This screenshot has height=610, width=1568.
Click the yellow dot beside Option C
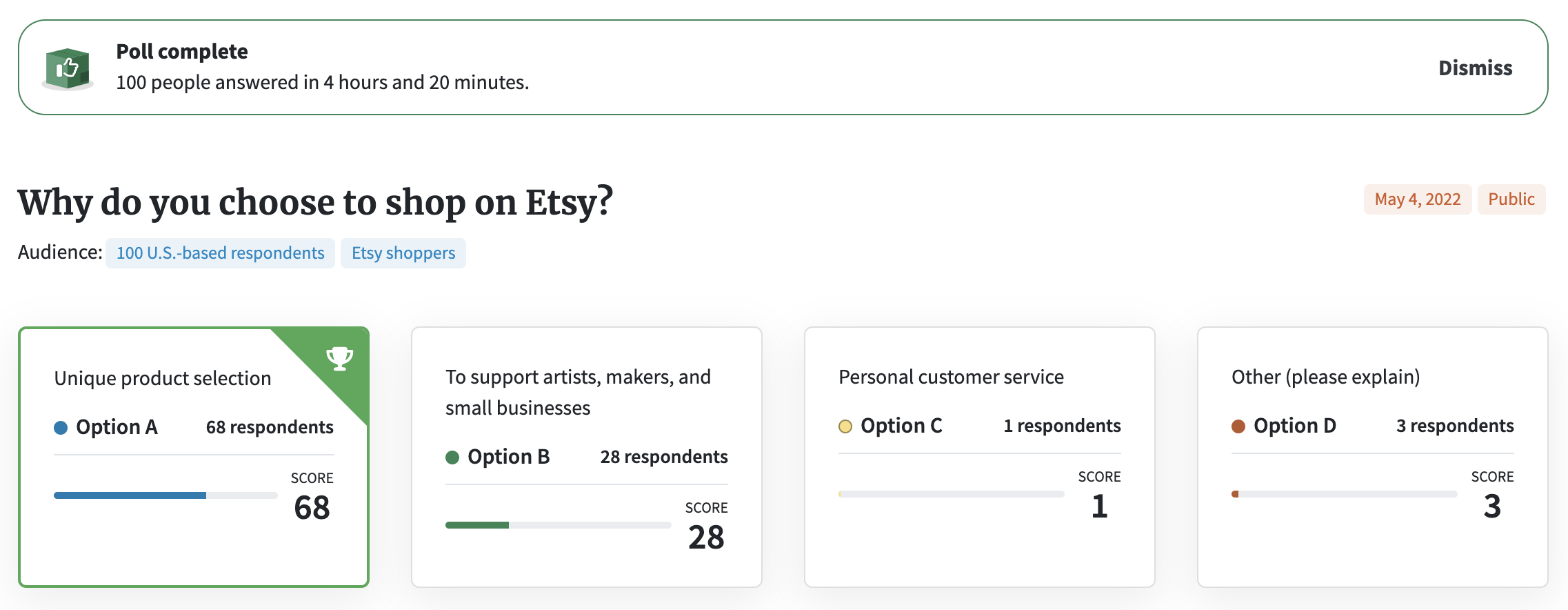[845, 426]
